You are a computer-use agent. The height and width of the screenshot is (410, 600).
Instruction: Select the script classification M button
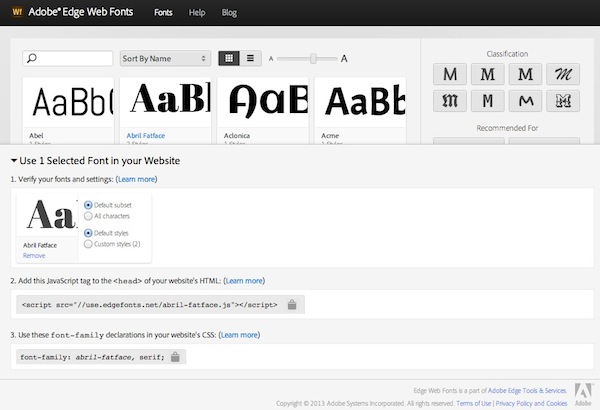click(x=563, y=74)
